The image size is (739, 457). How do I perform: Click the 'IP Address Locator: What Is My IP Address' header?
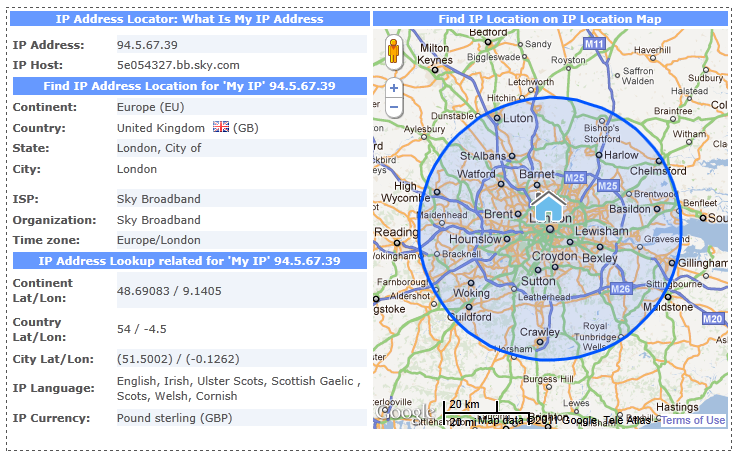(x=190, y=19)
